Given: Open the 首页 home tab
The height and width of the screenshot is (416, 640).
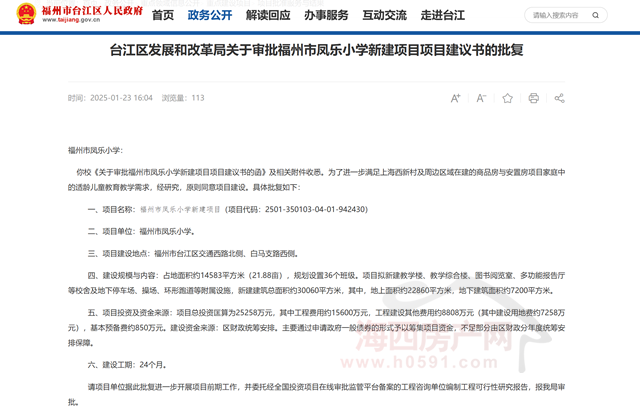Looking at the screenshot, I should pos(162,16).
